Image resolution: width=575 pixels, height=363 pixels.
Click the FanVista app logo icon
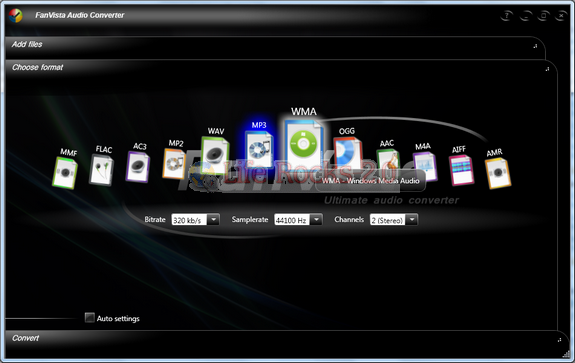pos(16,15)
